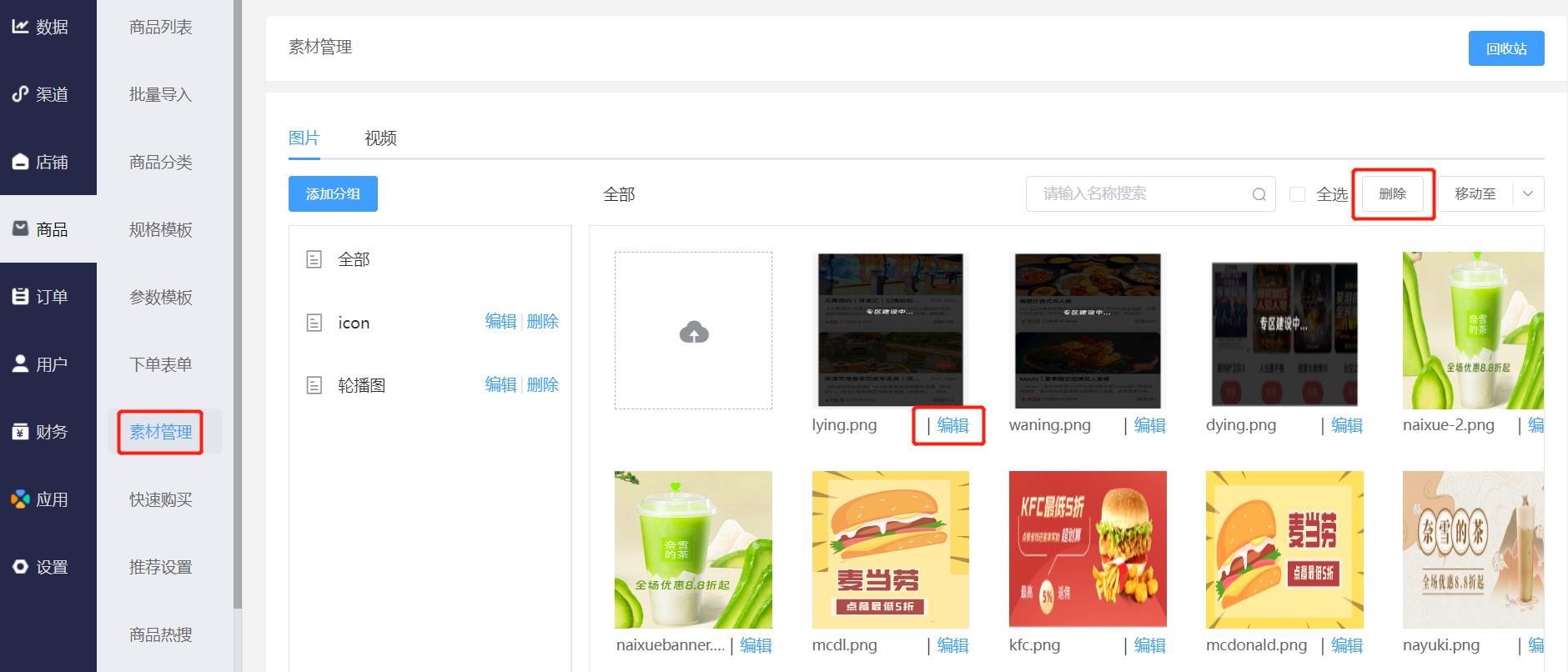
Task: Open the 回收站 recycle bin
Action: pyautogui.click(x=1506, y=48)
